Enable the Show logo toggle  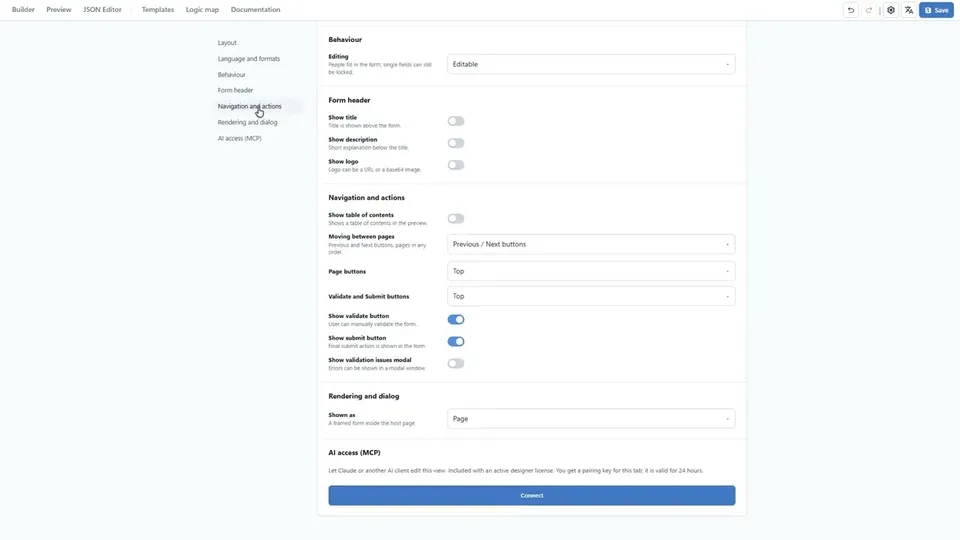point(456,165)
